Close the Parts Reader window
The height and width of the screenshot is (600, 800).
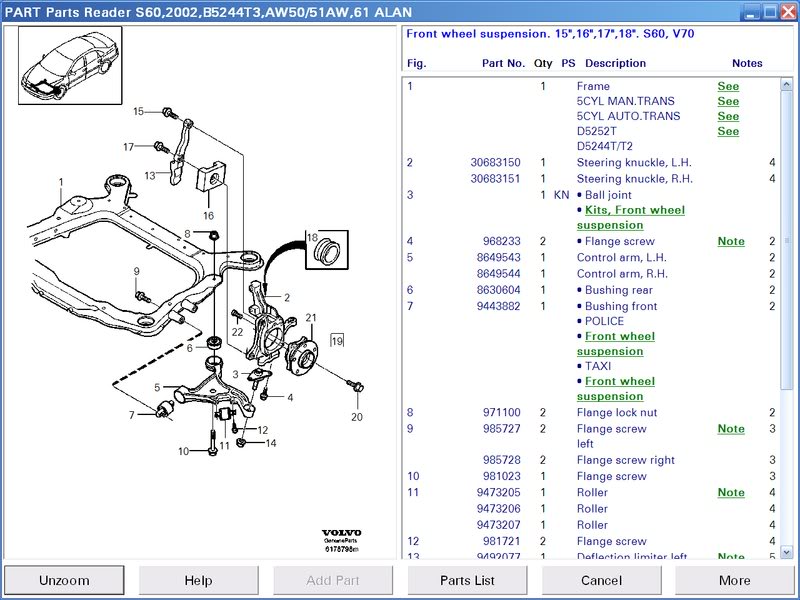click(x=788, y=11)
